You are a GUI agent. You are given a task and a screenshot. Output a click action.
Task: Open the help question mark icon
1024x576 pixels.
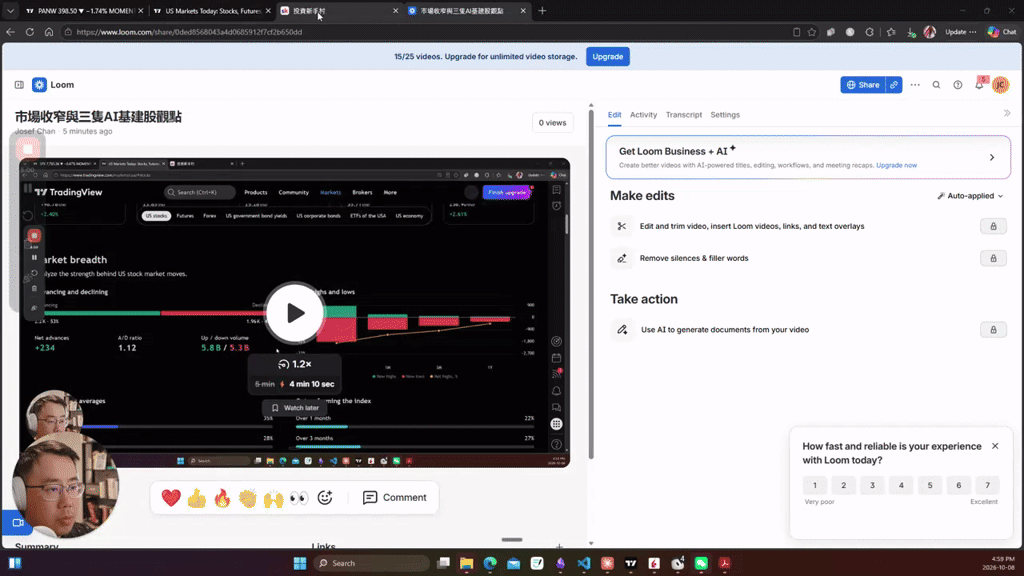point(957,85)
